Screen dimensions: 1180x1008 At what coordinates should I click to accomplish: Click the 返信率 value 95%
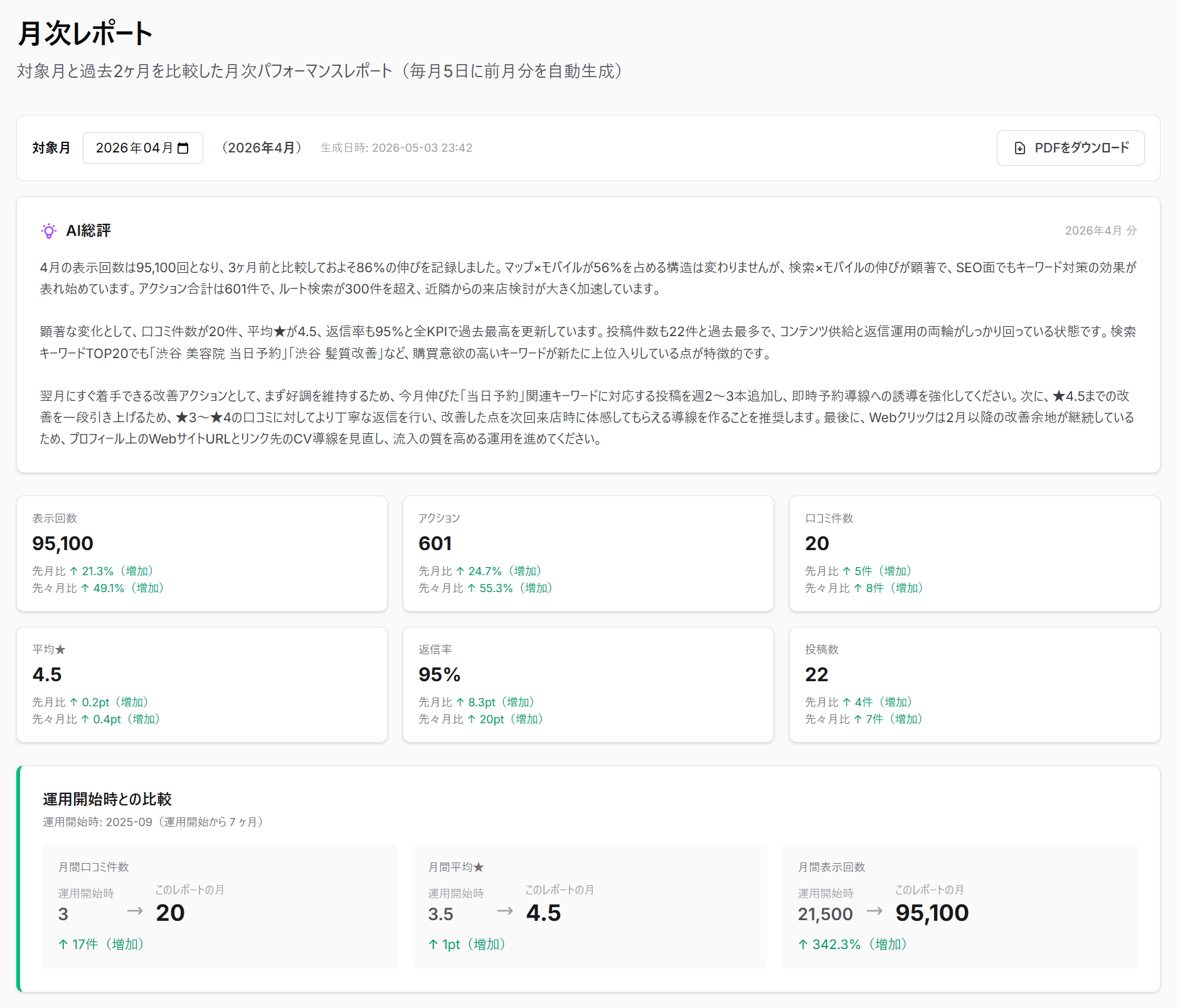coord(440,674)
